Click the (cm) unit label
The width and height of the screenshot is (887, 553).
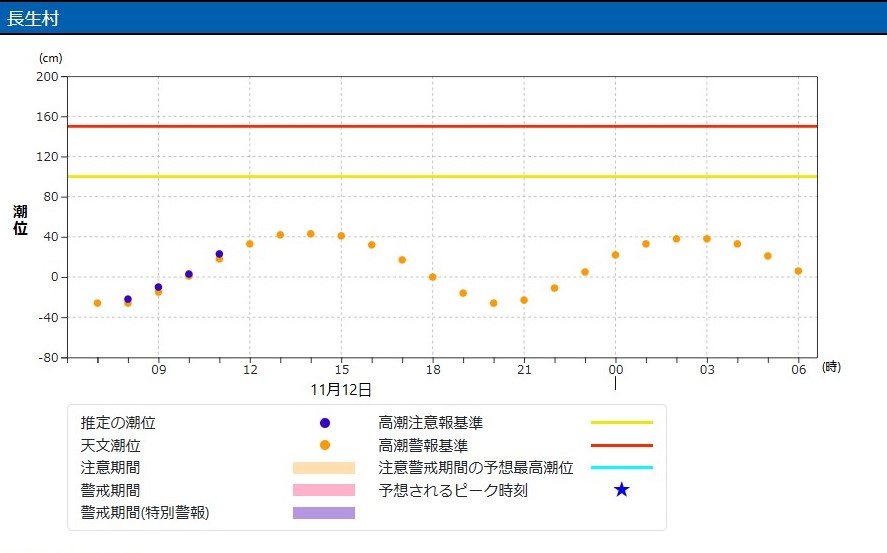pos(50,58)
